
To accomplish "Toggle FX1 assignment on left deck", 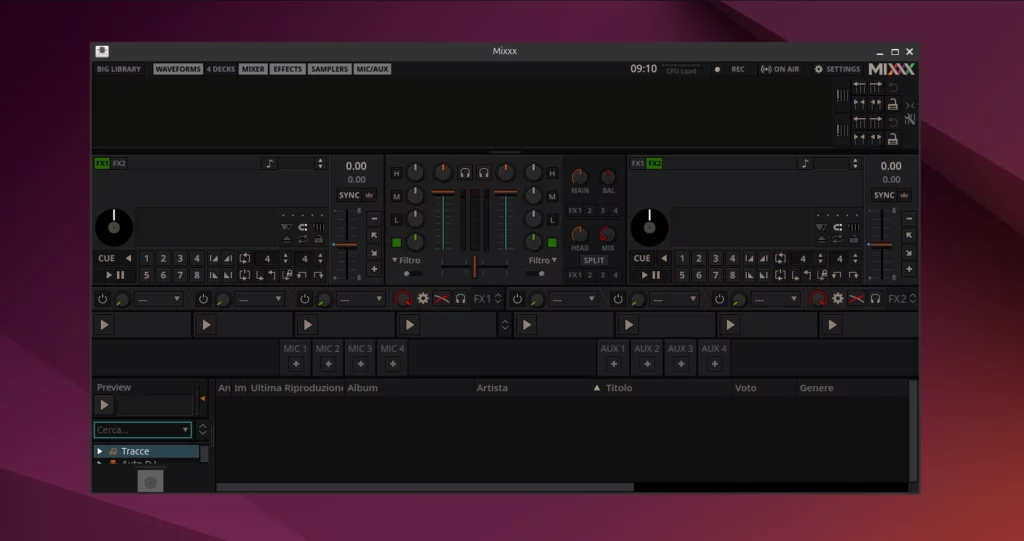I will point(102,163).
